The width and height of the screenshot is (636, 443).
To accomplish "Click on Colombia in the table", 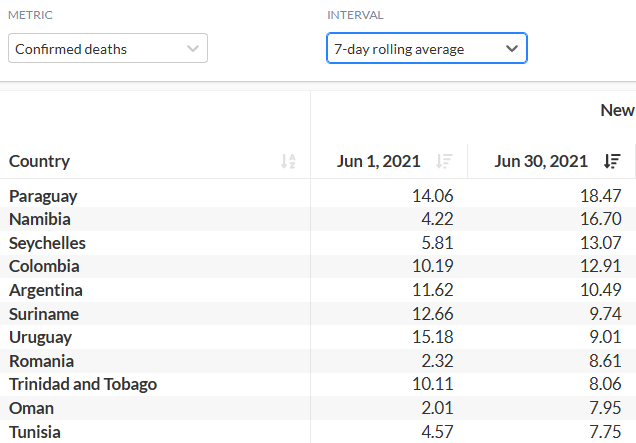I will (44, 266).
